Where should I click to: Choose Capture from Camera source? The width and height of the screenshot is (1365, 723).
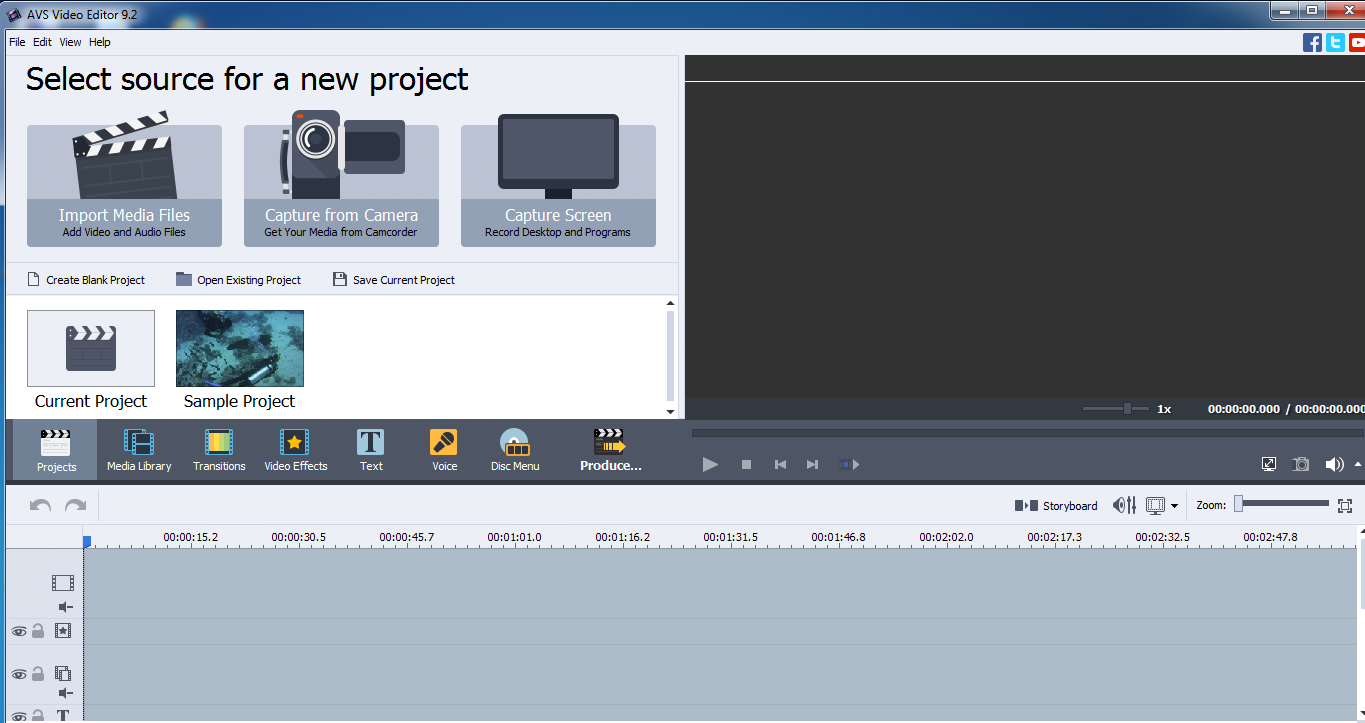(341, 186)
